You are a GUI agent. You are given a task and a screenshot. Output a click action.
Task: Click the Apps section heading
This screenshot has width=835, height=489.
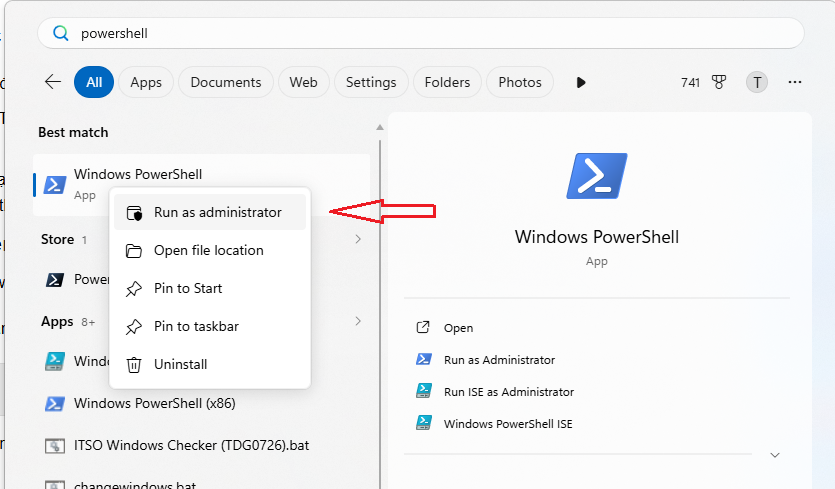point(57,322)
